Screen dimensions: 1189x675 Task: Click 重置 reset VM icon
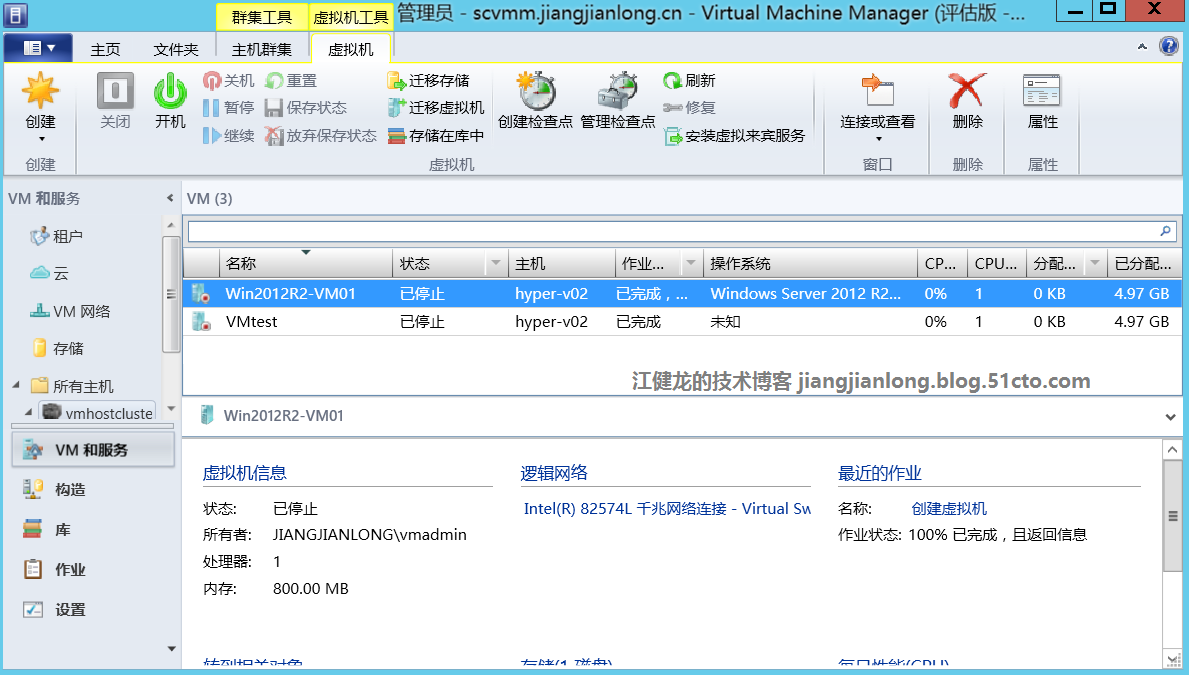click(x=274, y=80)
